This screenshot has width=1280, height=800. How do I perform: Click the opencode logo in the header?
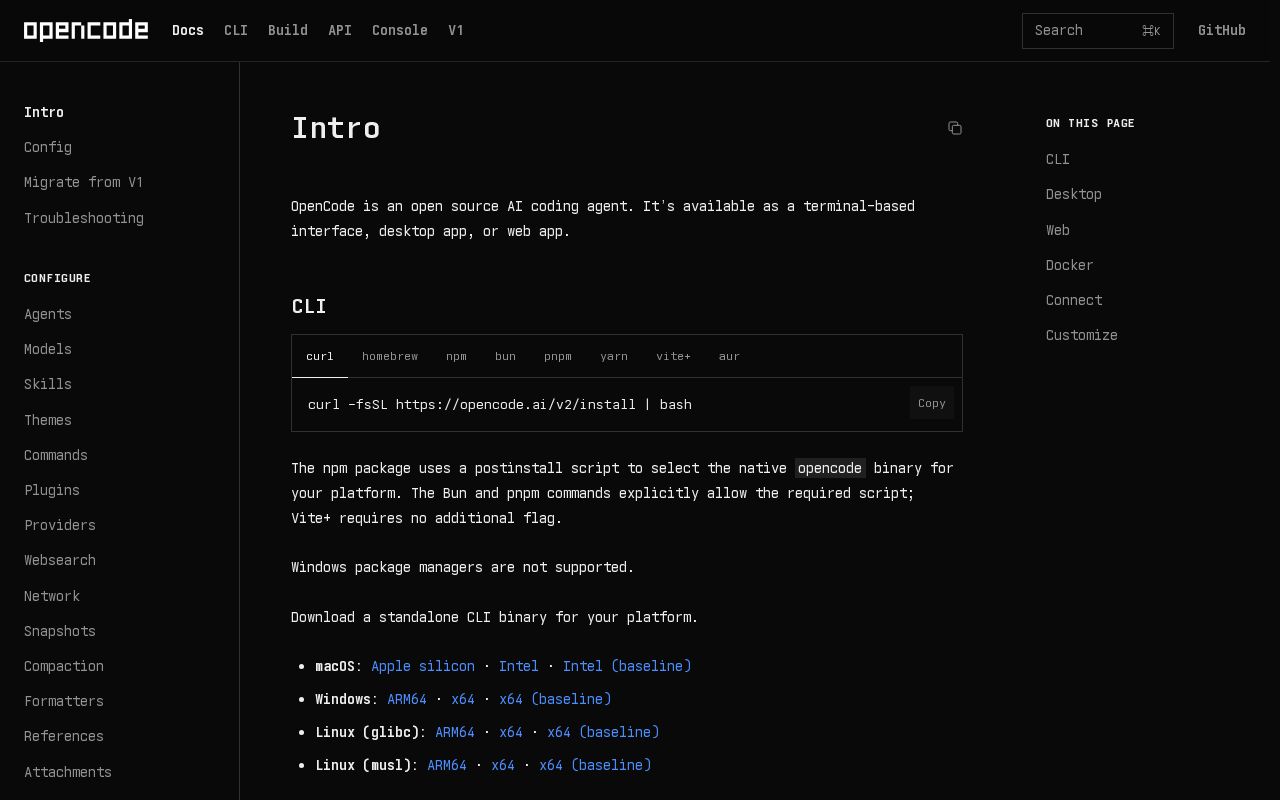tap(86, 31)
